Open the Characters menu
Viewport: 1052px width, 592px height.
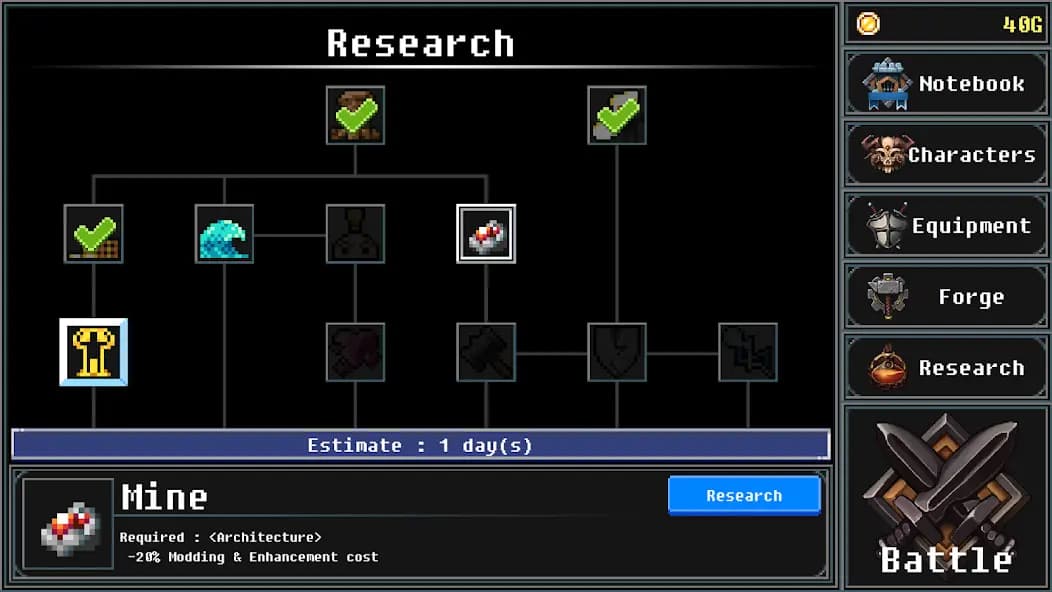pyautogui.click(x=947, y=154)
